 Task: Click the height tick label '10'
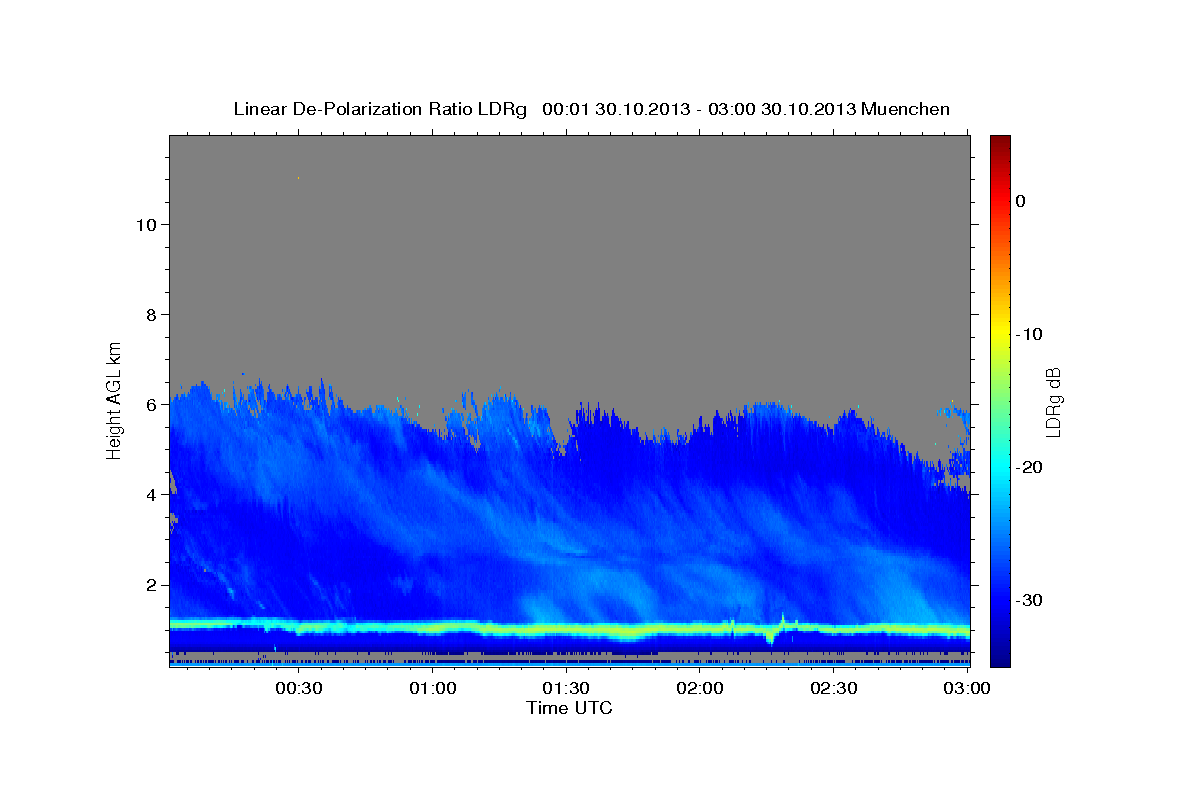(x=145, y=225)
